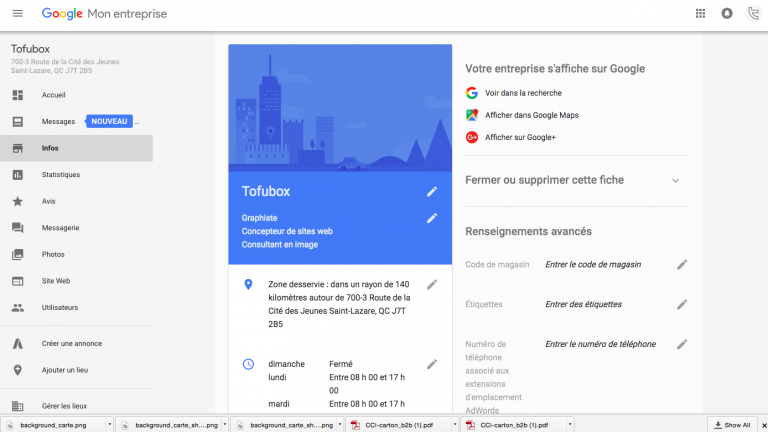Viewport: 768px width, 432px height.
Task: Click the Accueil dashboard icon
Action: click(x=18, y=95)
